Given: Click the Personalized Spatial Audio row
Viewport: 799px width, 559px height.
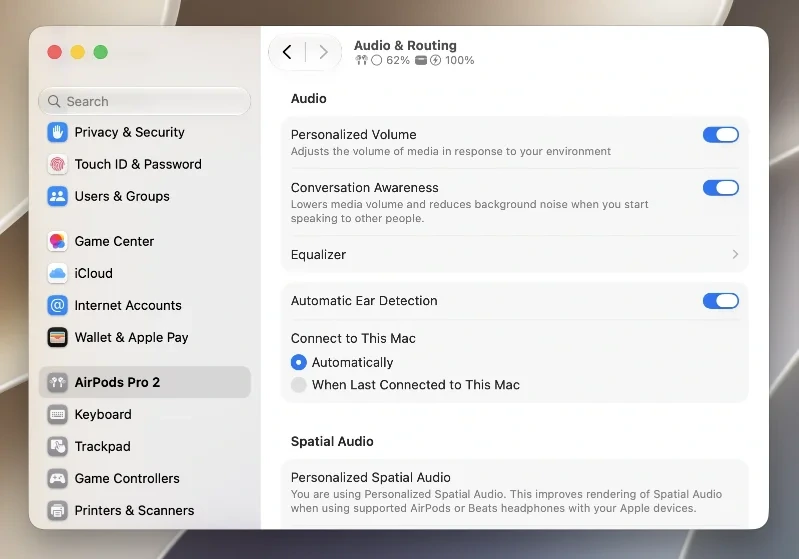Looking at the screenshot, I should pyautogui.click(x=515, y=493).
